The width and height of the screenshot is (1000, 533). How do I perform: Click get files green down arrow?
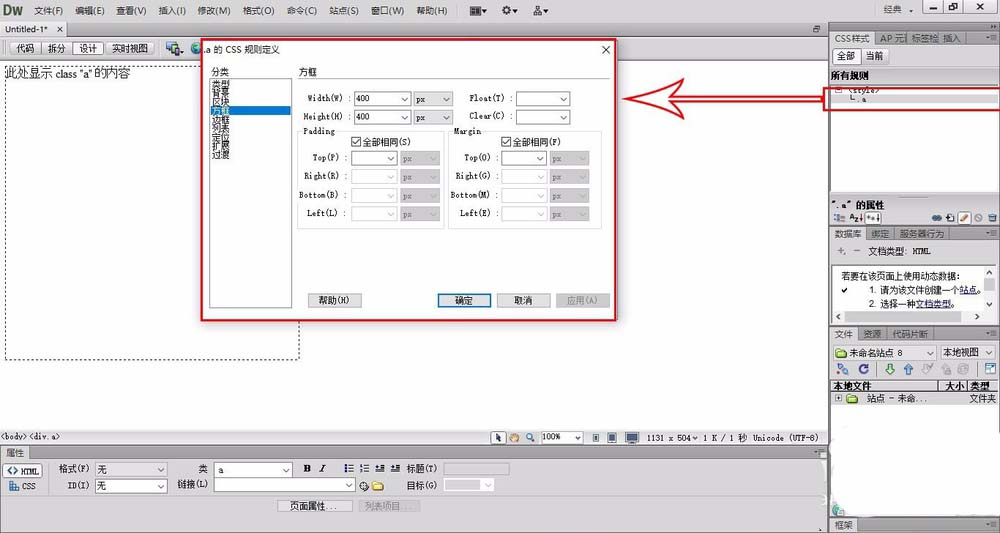pos(890,369)
